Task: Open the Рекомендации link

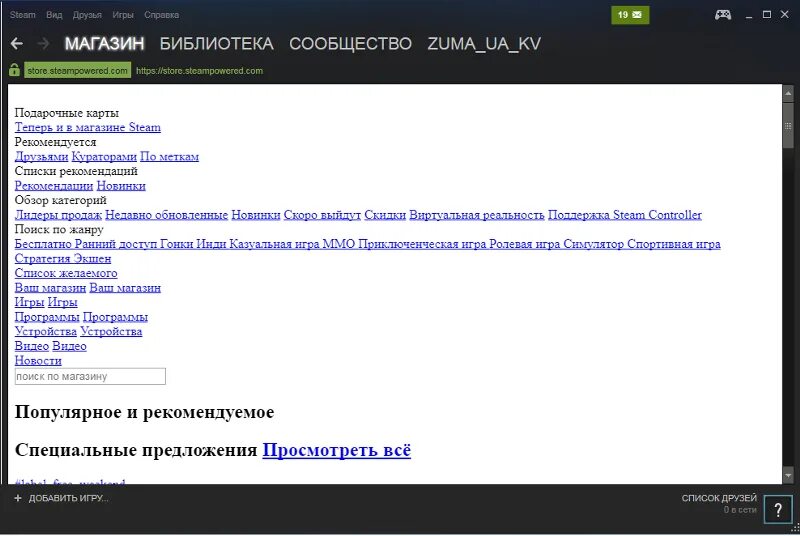Action: pyautogui.click(x=54, y=186)
